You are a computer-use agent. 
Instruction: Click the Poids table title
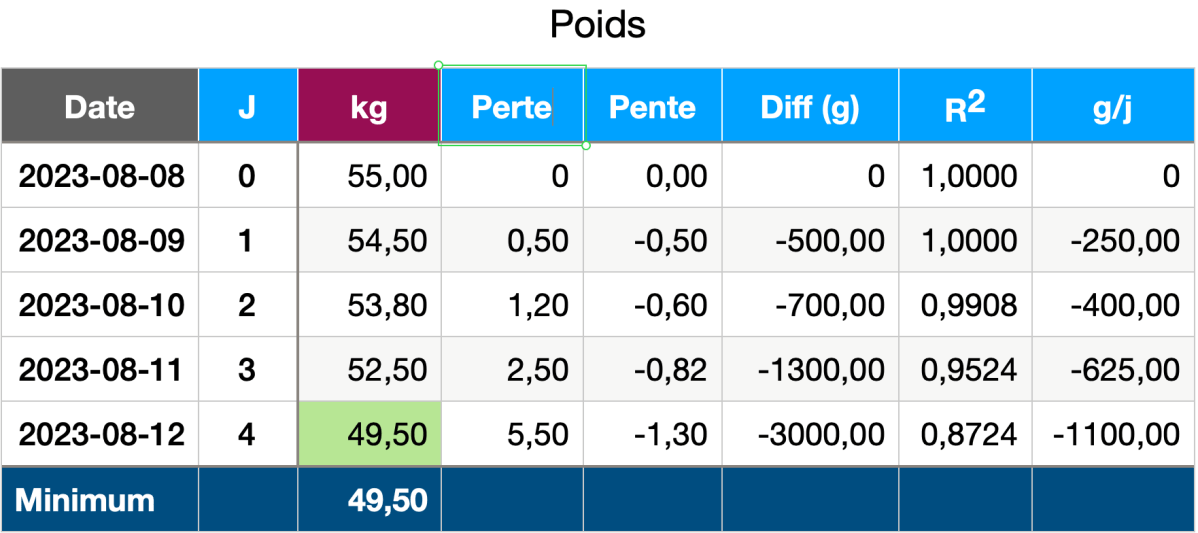pyautogui.click(x=598, y=25)
